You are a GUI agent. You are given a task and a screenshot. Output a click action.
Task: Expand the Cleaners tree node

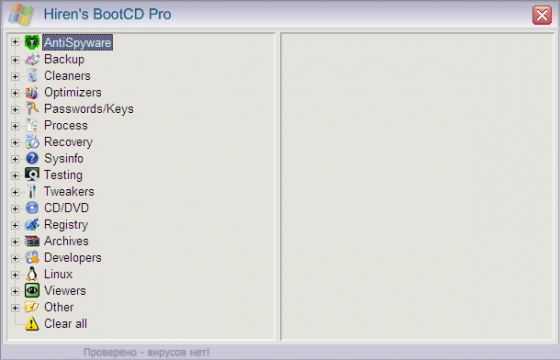pyautogui.click(x=15, y=76)
